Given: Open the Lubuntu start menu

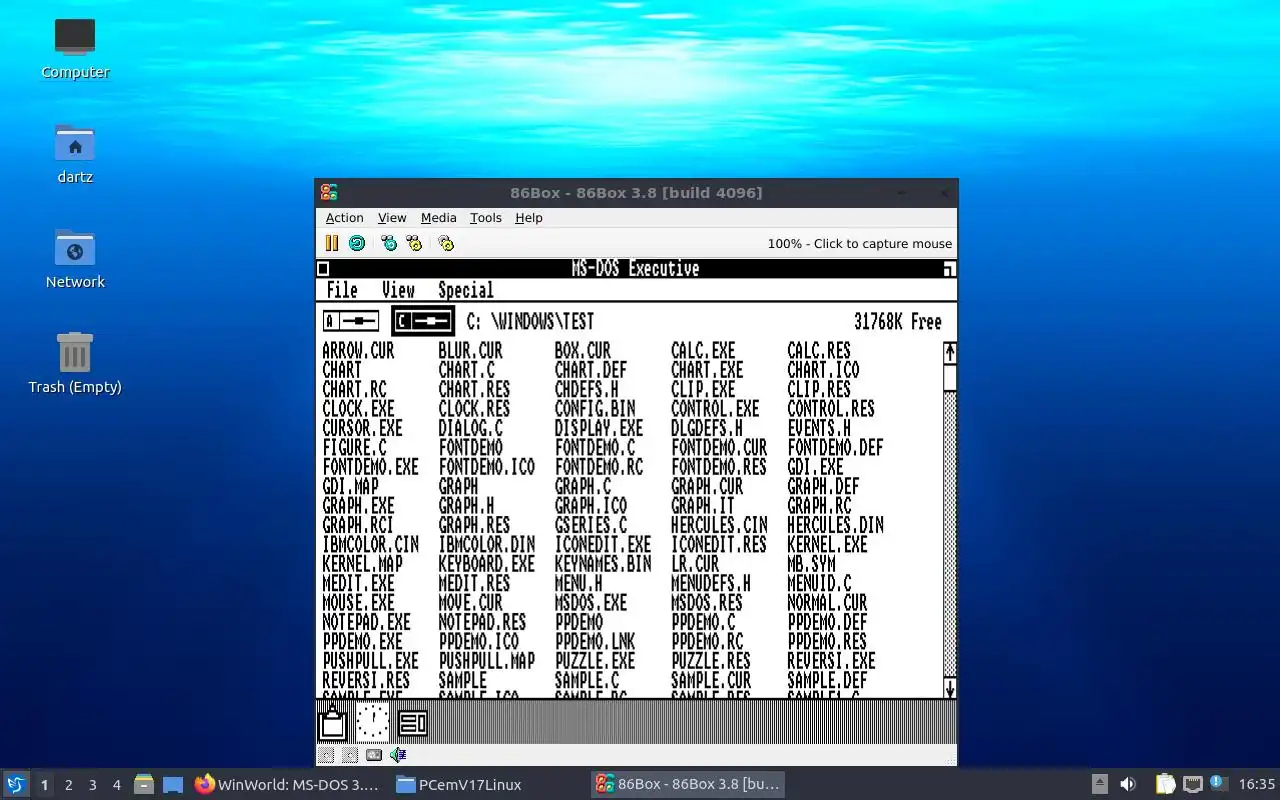Looking at the screenshot, I should point(16,784).
